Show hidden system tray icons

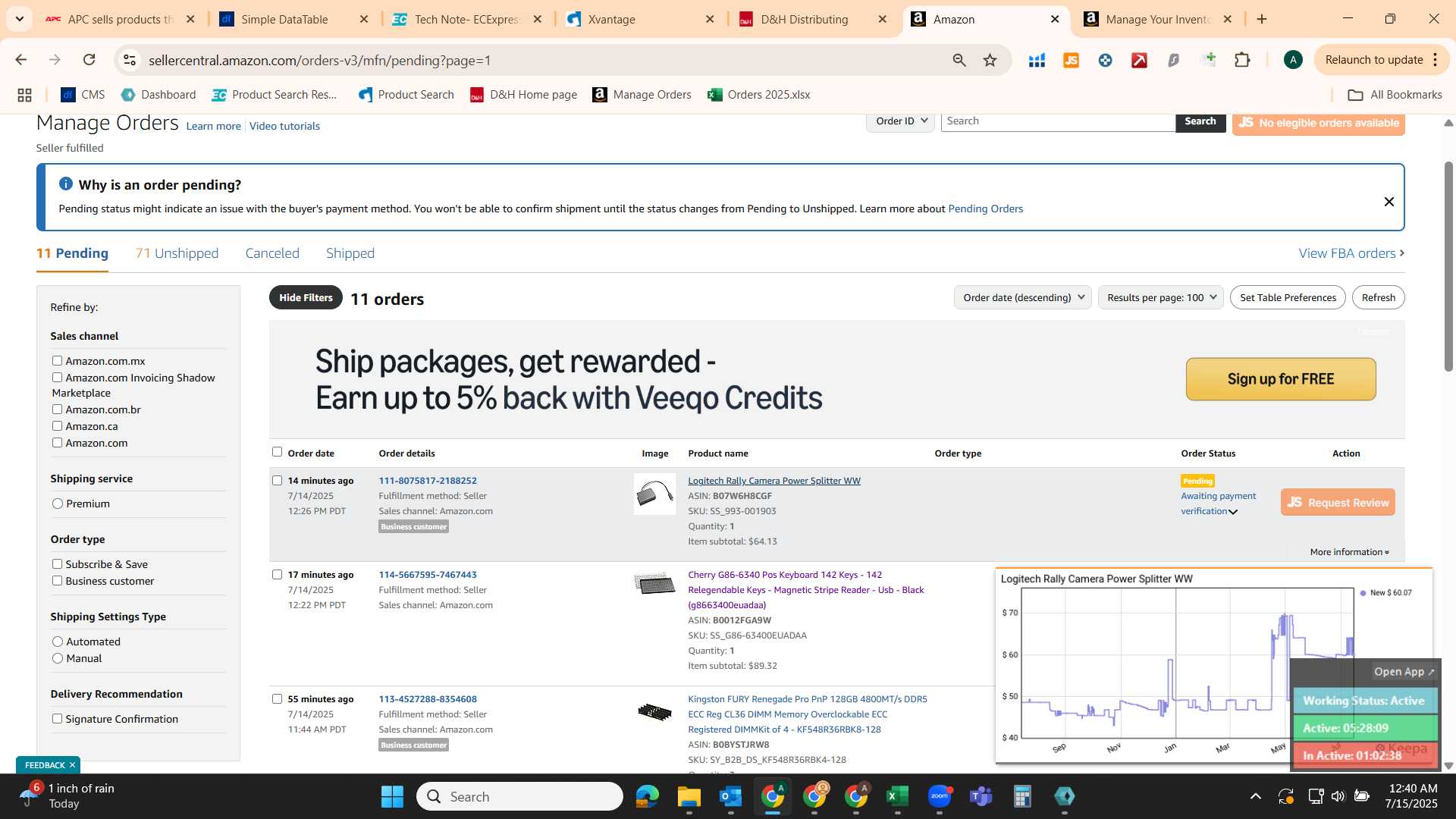[x=1256, y=796]
